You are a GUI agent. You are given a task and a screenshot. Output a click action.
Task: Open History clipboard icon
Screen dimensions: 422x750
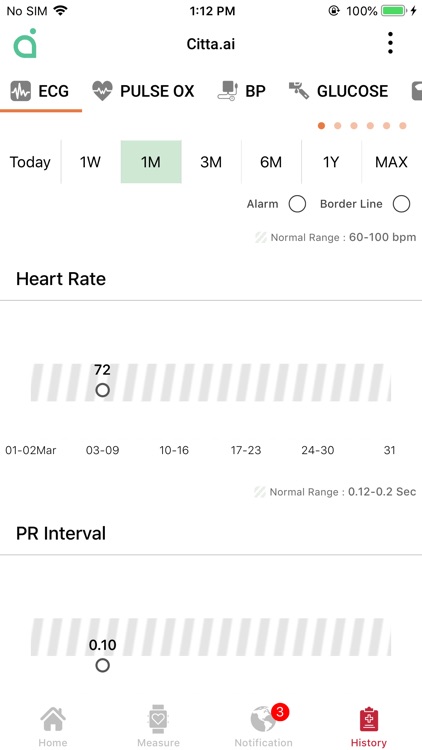point(369,721)
